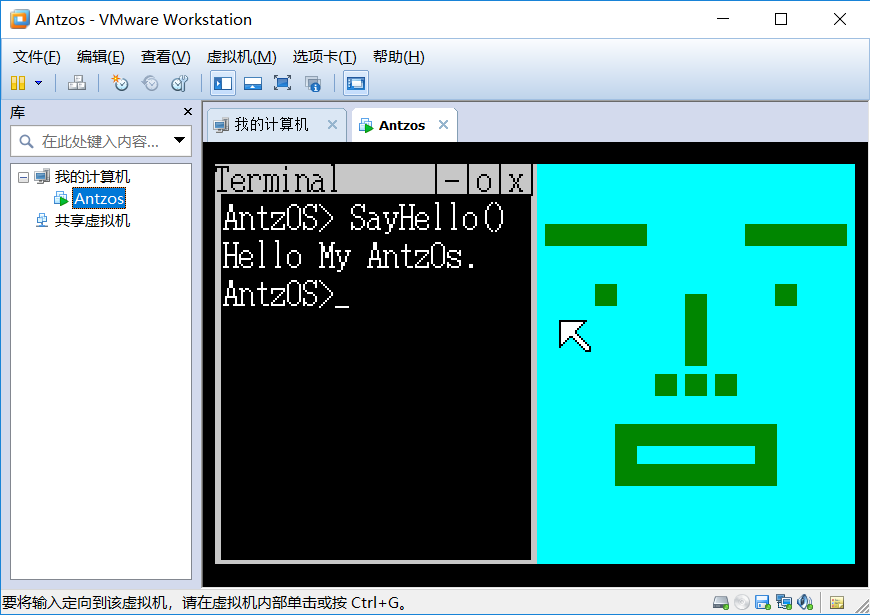Enter full screen mode via the toolbar icon

282,83
